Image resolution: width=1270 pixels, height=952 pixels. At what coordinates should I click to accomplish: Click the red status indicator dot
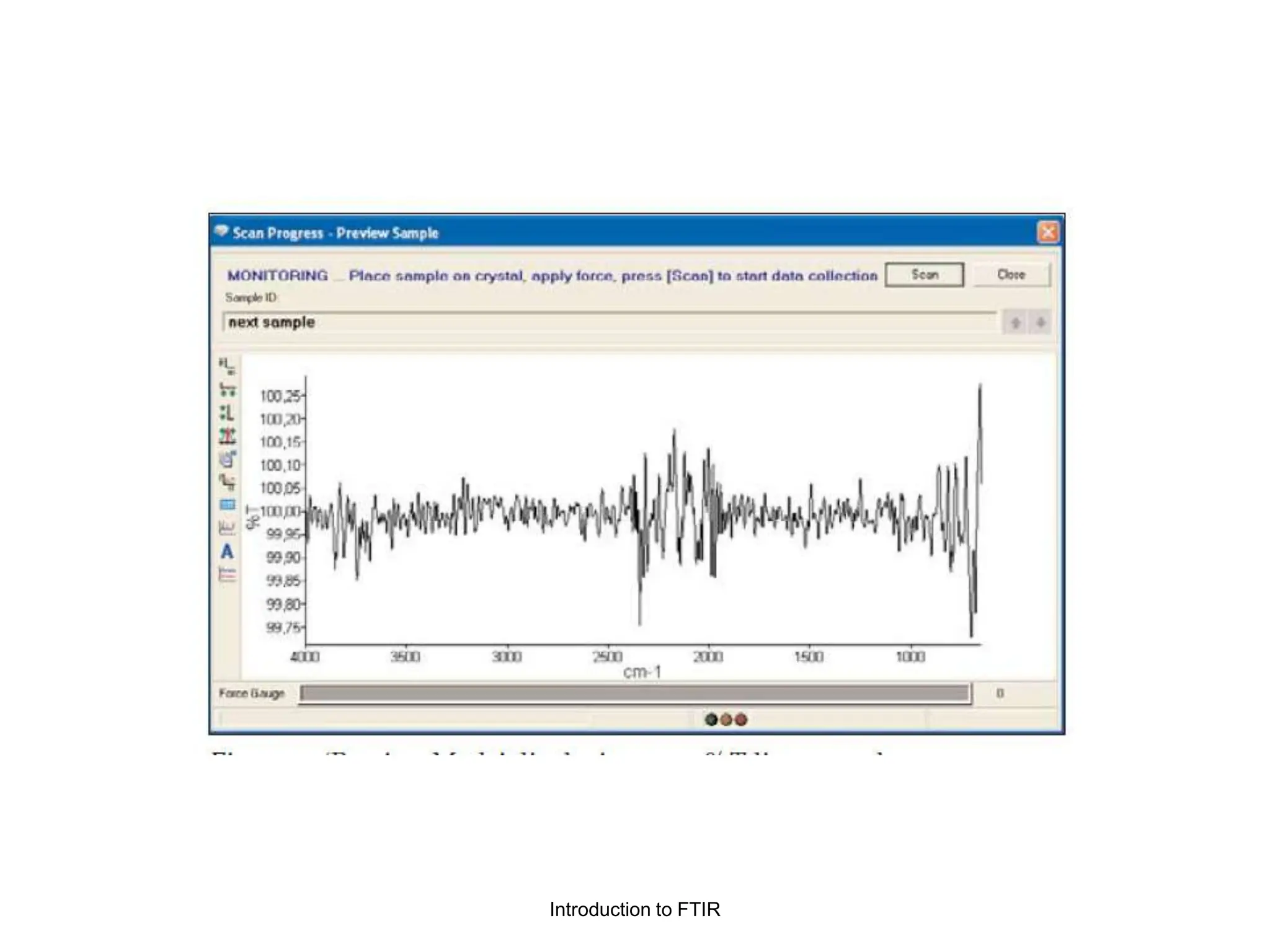pyautogui.click(x=741, y=720)
